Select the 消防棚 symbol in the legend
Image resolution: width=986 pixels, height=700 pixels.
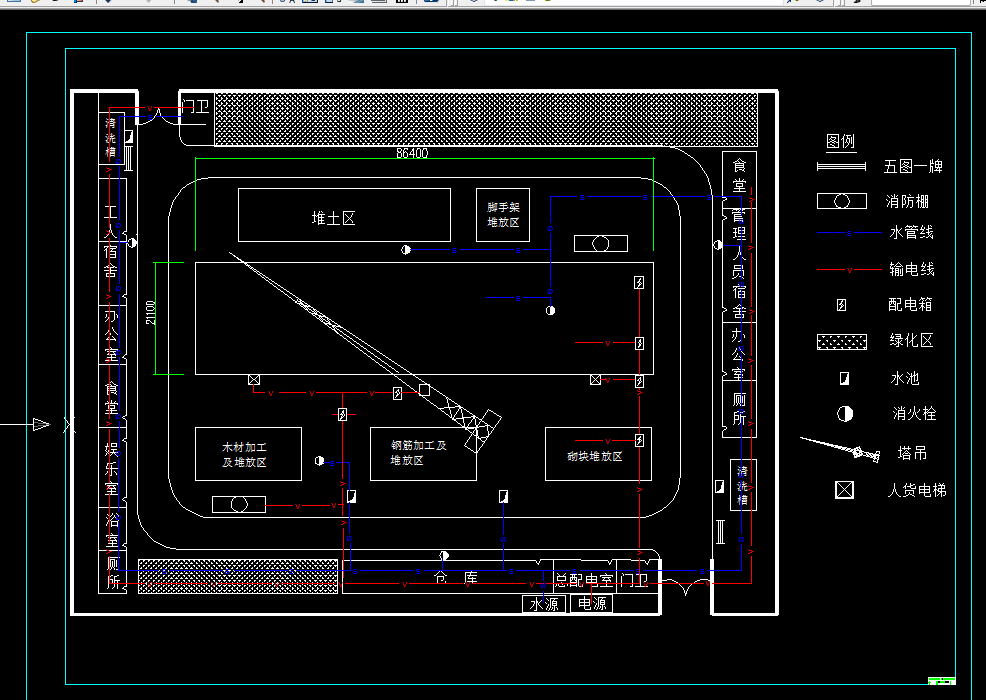pos(842,201)
